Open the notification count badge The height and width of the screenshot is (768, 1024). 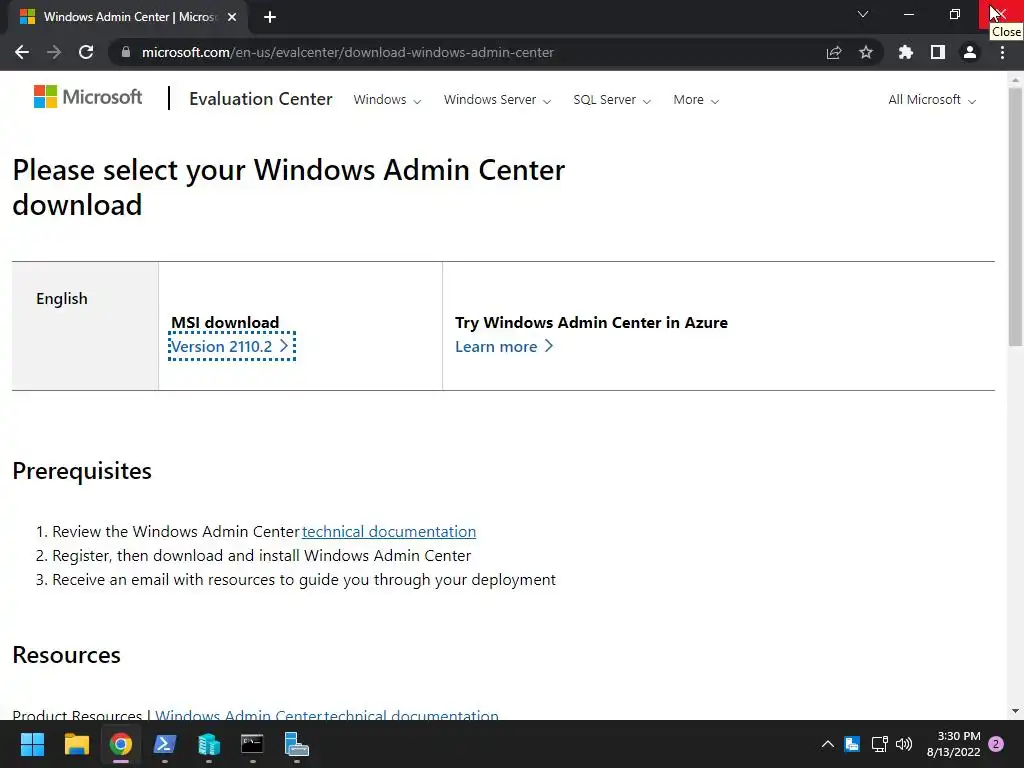[x=996, y=744]
